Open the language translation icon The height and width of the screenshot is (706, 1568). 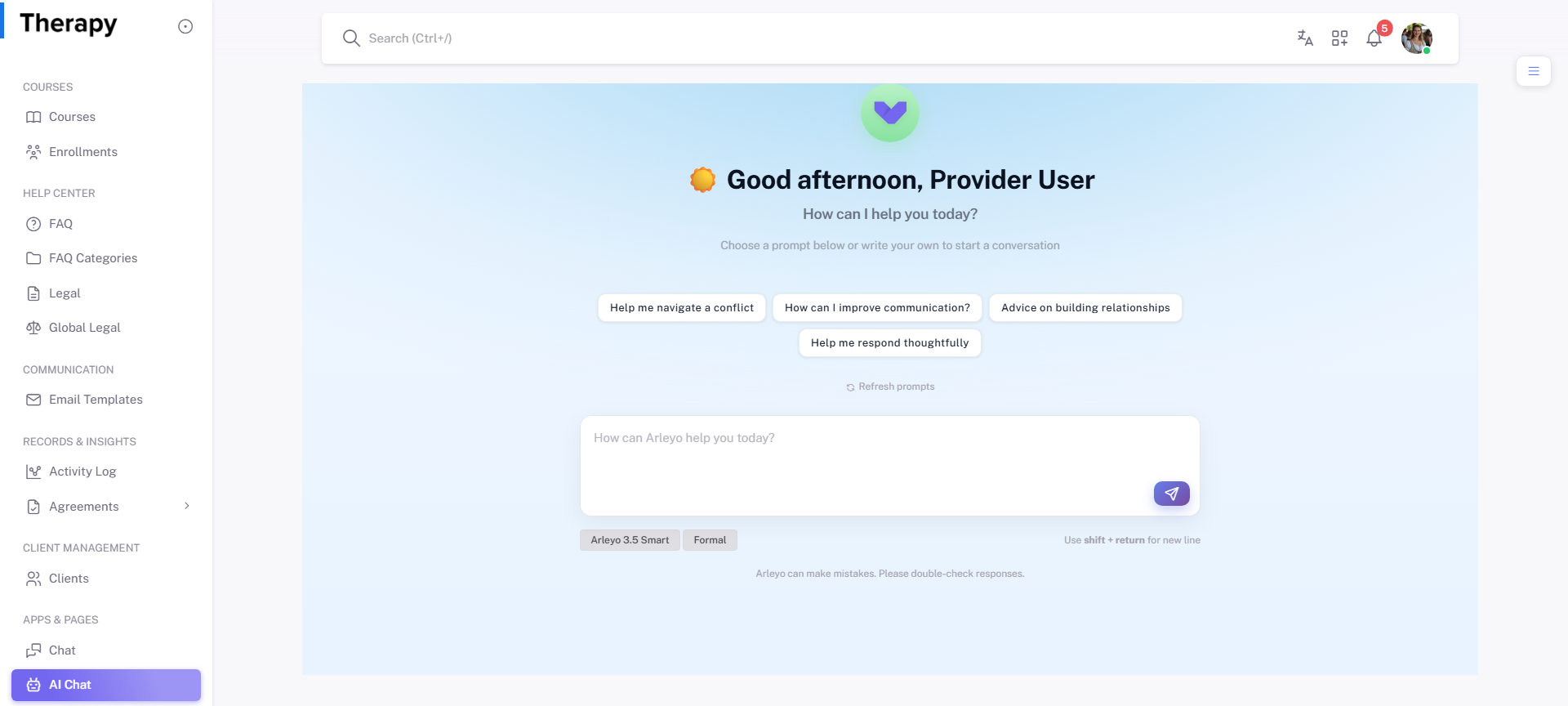coord(1305,38)
